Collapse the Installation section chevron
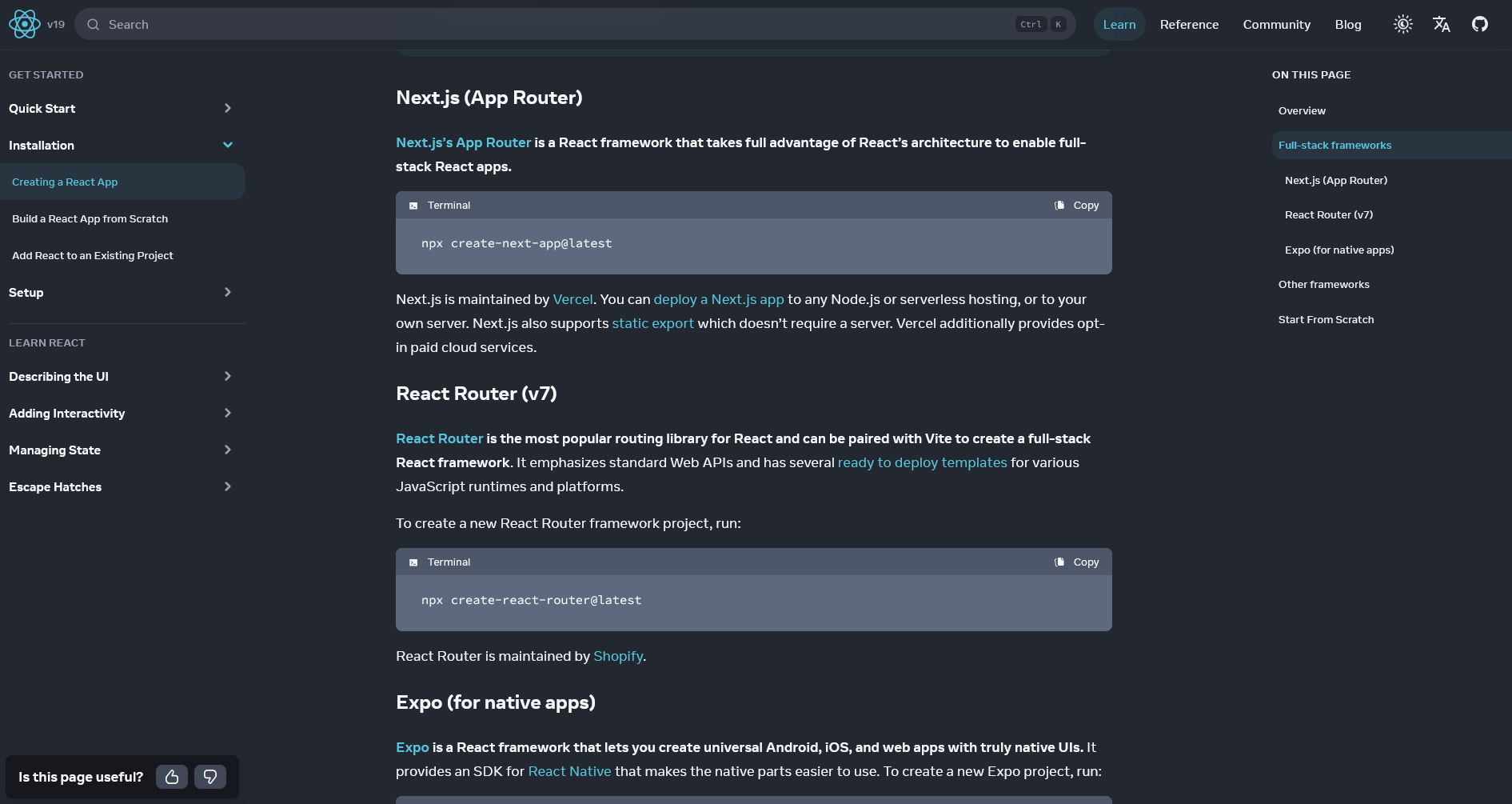The image size is (1512, 804). tap(227, 146)
